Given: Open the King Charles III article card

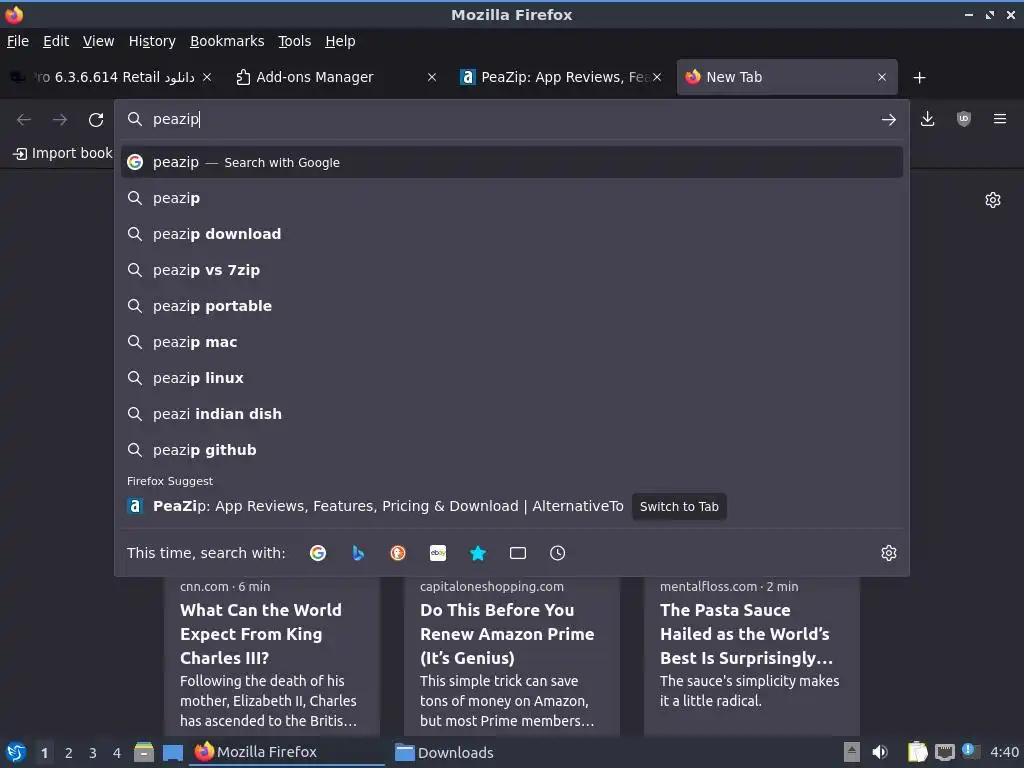Looking at the screenshot, I should tap(271, 656).
